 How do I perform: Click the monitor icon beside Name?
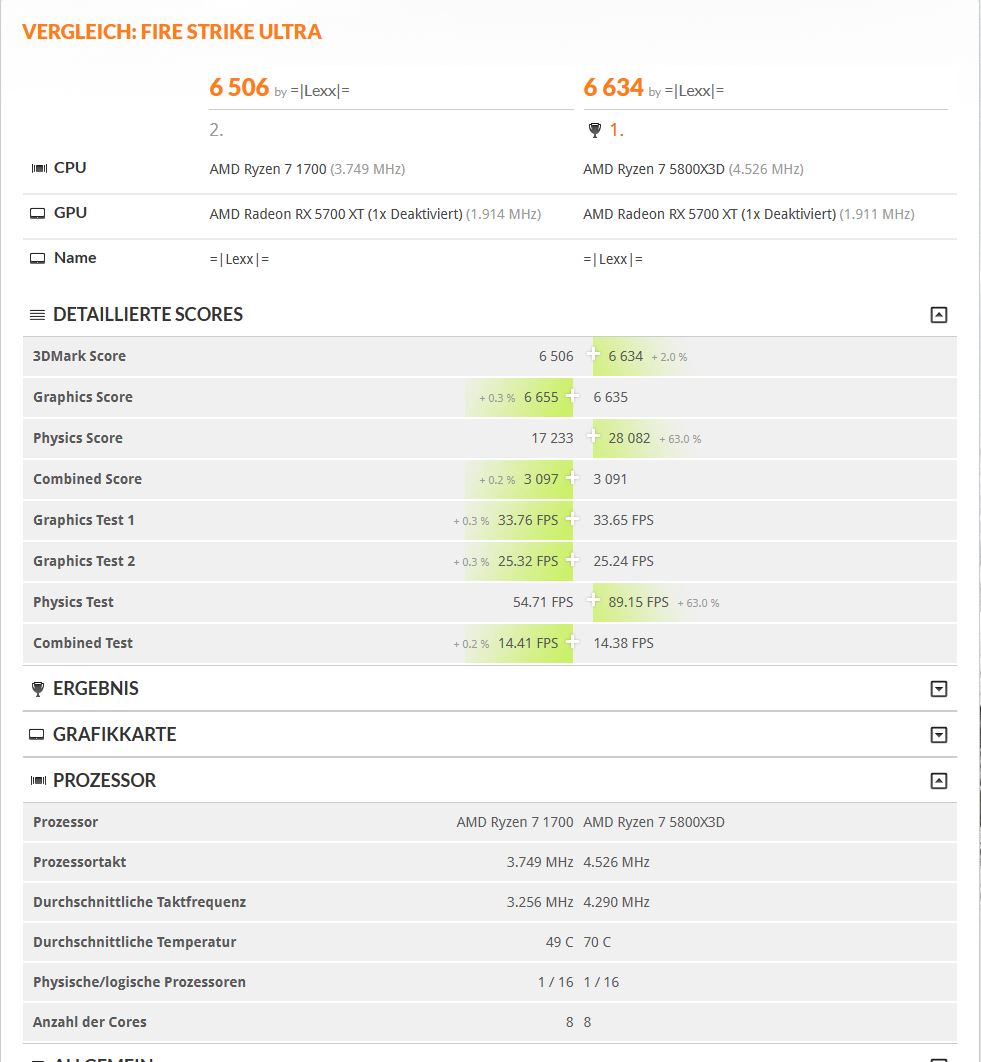37,258
